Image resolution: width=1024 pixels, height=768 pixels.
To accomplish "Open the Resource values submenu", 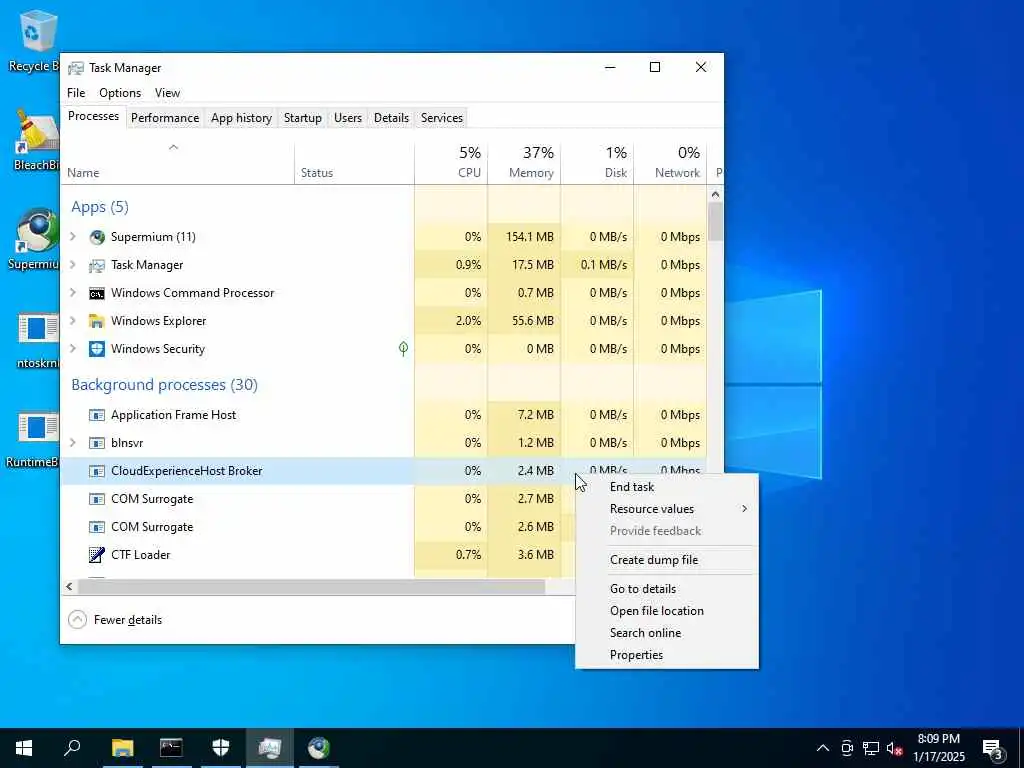I will pyautogui.click(x=667, y=509).
